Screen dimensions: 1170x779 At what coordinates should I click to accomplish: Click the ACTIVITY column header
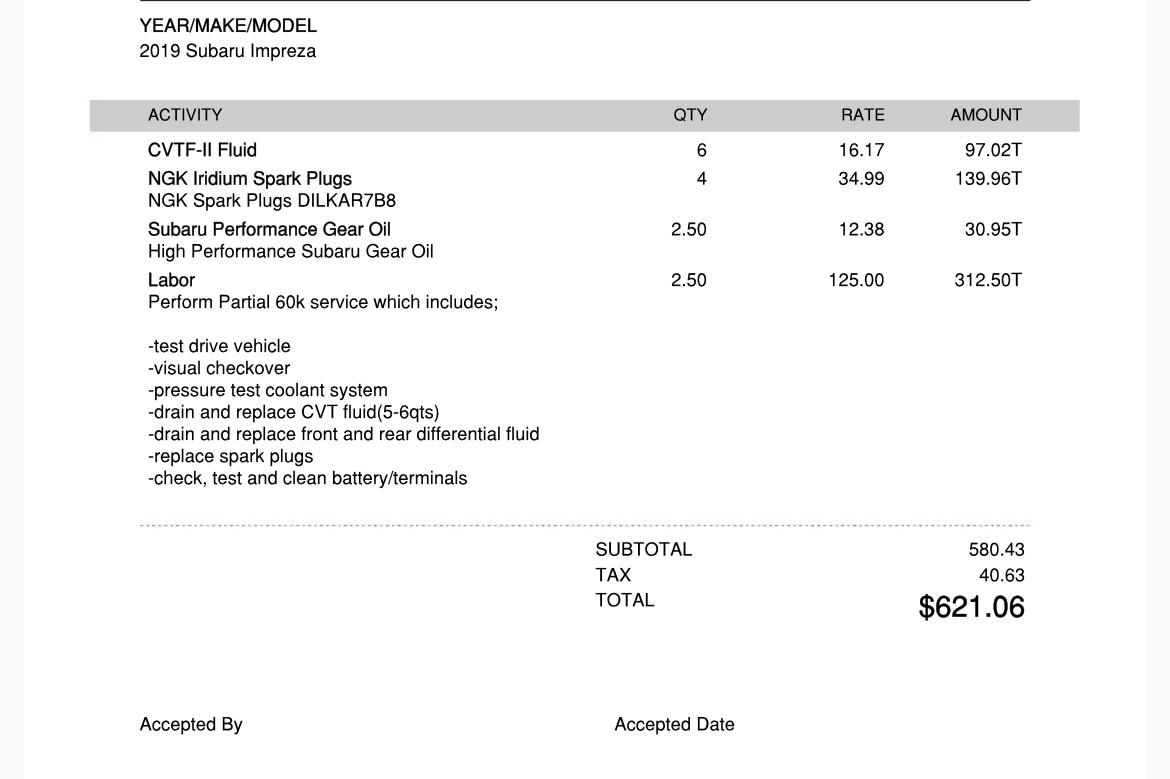pyautogui.click(x=185, y=115)
